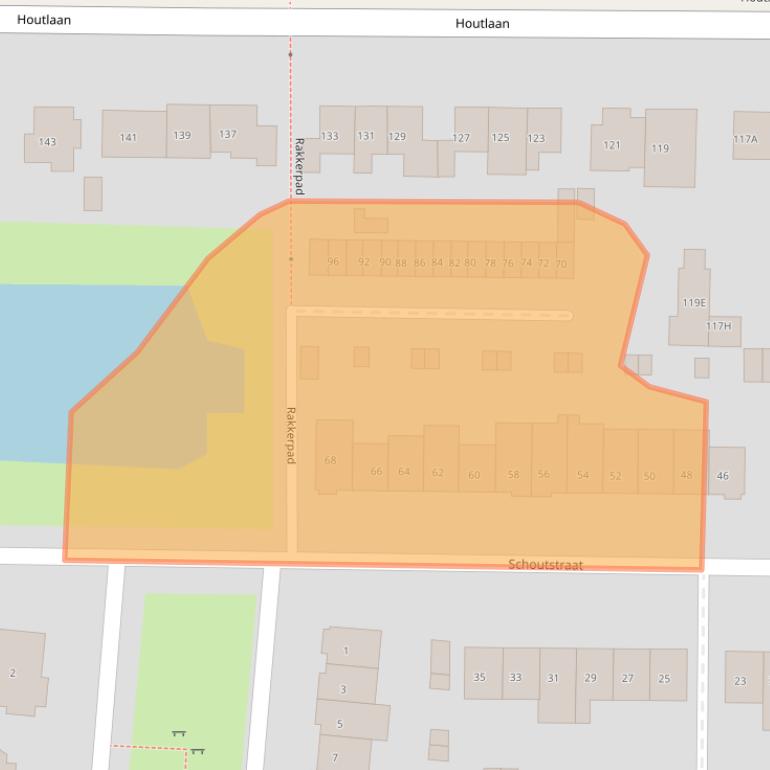The height and width of the screenshot is (770, 770).
Task: Click house number 96 in the highlighted area
Action: pos(333,262)
